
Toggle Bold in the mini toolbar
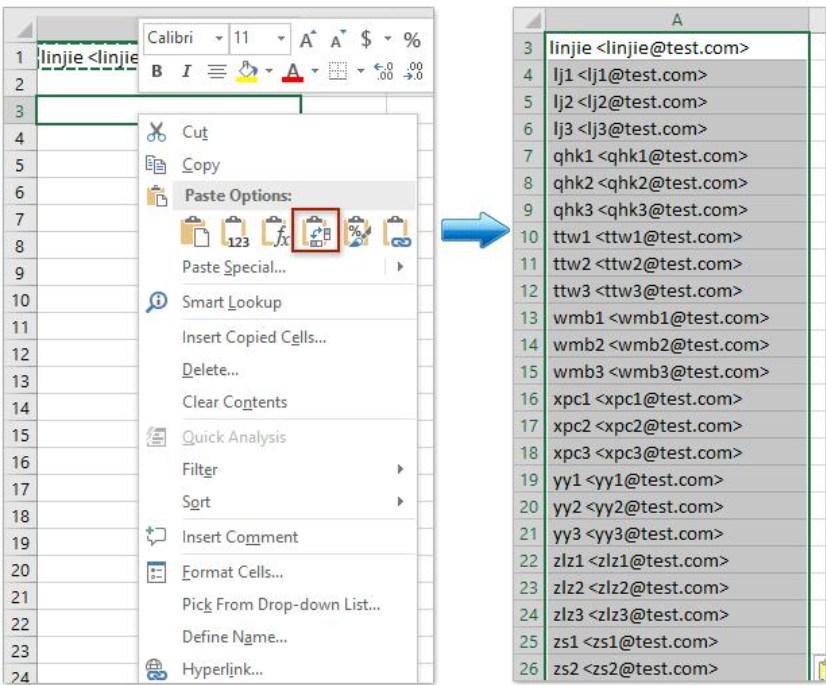[x=156, y=71]
